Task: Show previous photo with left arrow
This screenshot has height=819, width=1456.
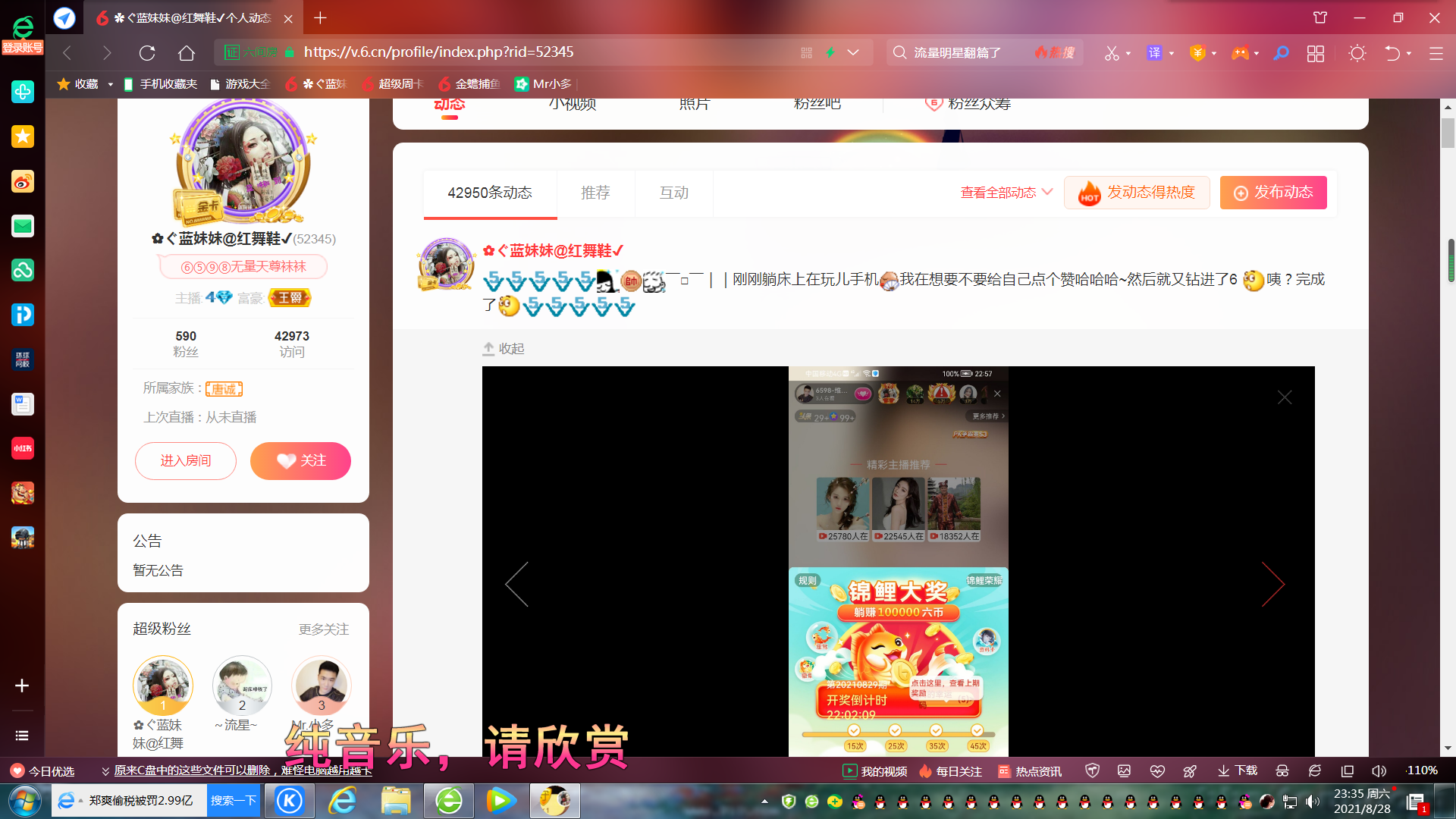Action: click(x=517, y=584)
